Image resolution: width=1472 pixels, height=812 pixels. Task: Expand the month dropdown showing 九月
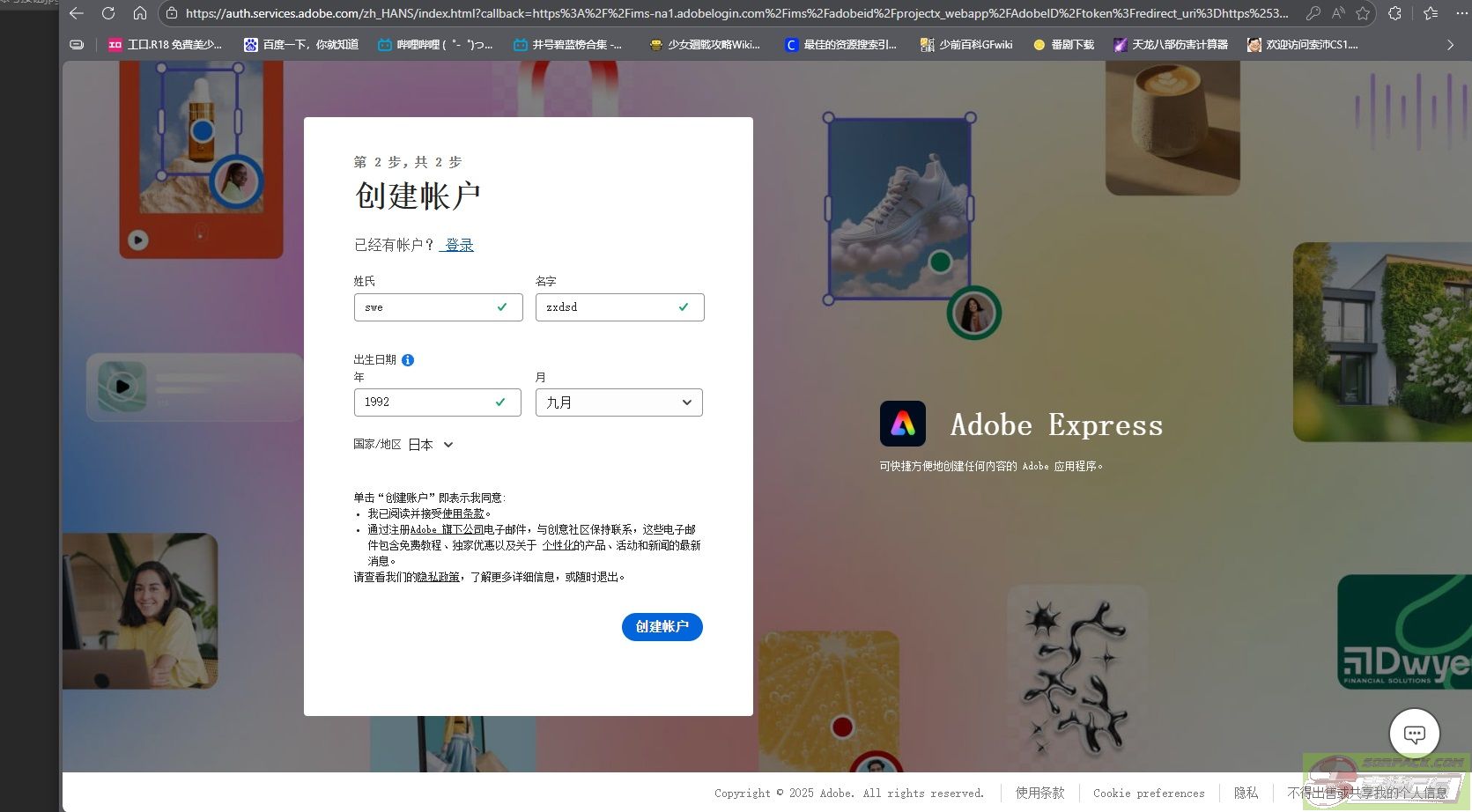pyautogui.click(x=618, y=402)
